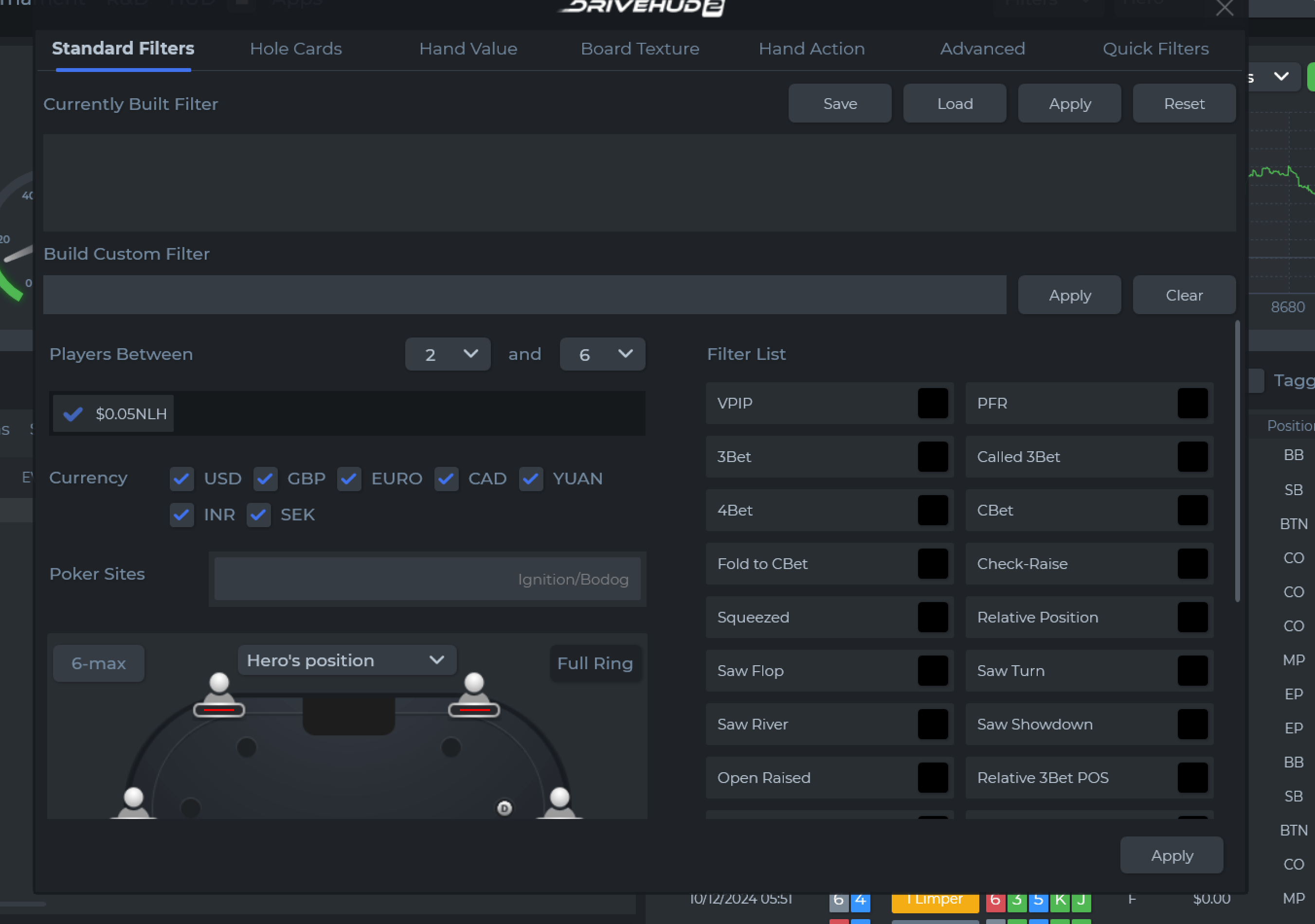This screenshot has height=924, width=1315.
Task: Open the maximum players dropdown showing 6
Action: [602, 355]
